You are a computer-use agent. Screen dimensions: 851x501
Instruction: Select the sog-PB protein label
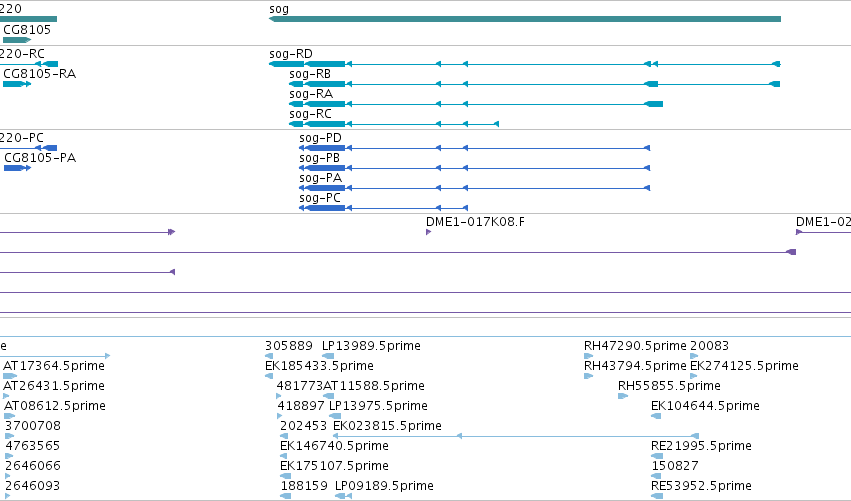[320, 158]
